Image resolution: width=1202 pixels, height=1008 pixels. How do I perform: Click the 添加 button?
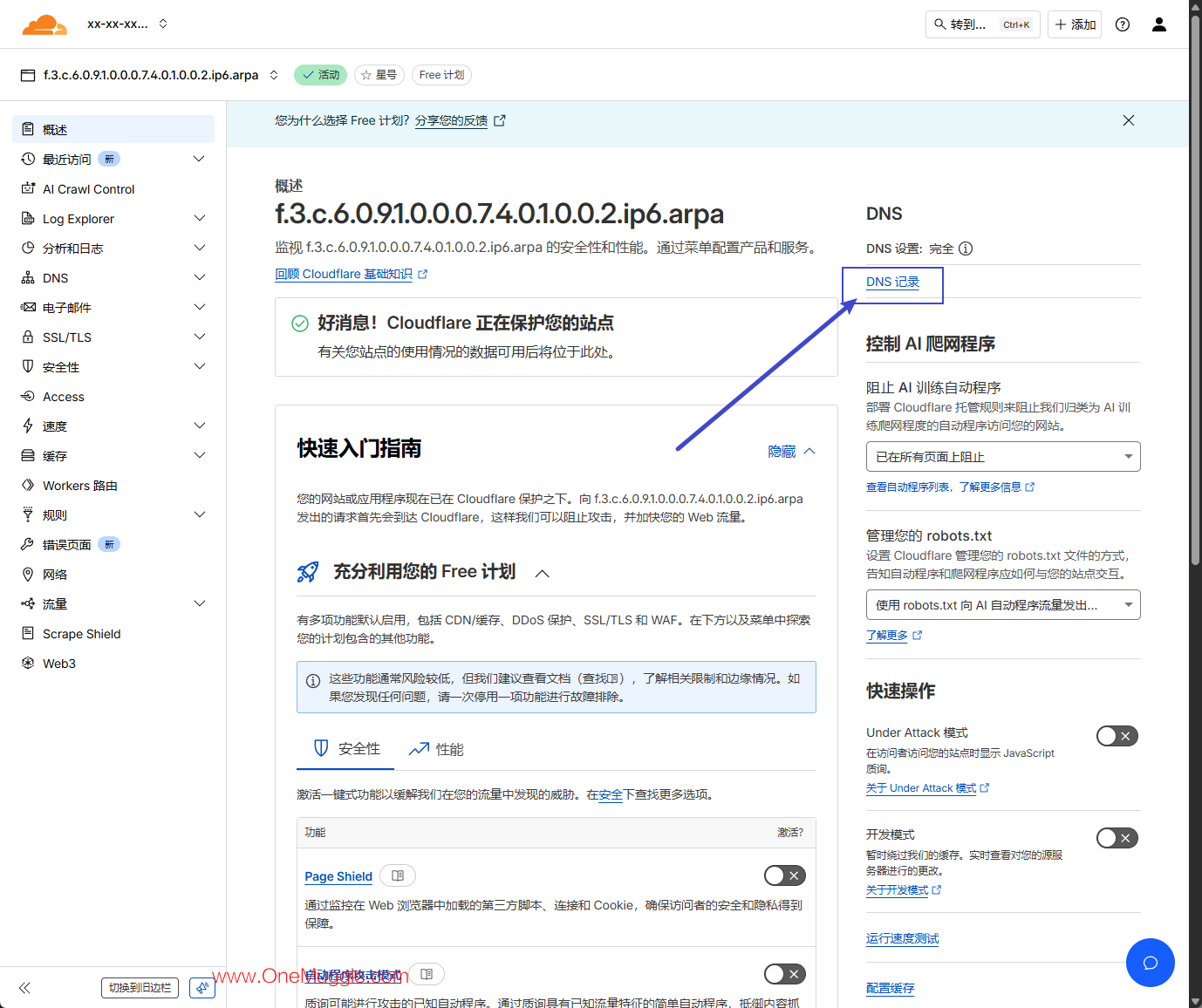pos(1075,24)
